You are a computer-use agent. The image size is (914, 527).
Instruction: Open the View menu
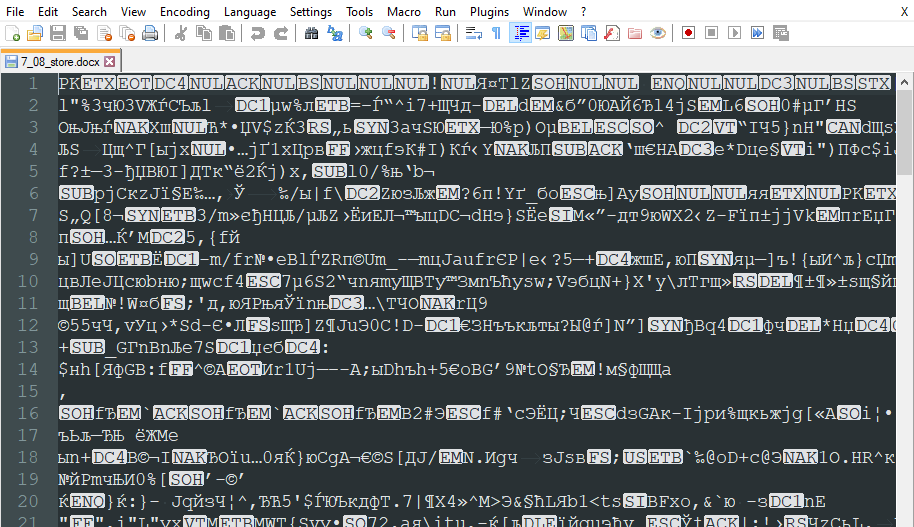tap(133, 12)
